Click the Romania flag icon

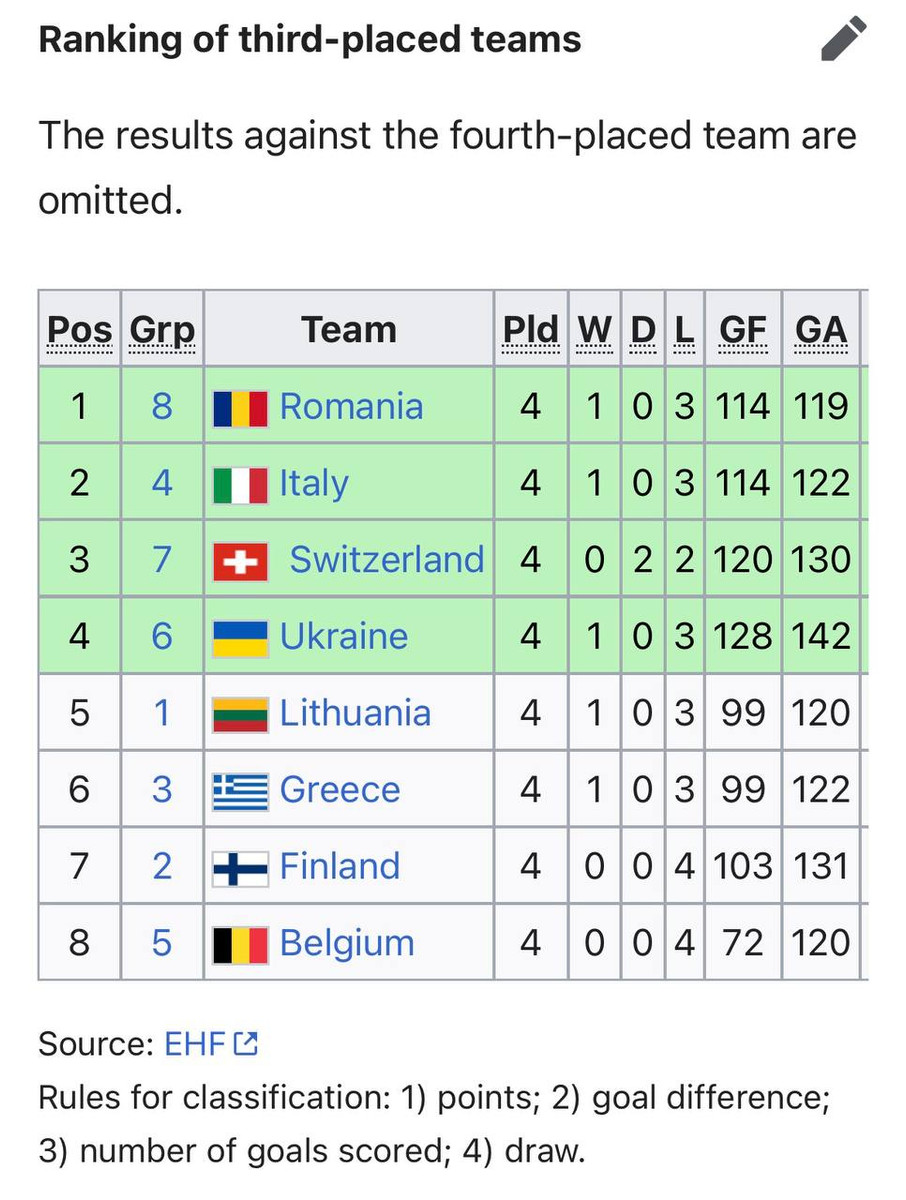240,408
